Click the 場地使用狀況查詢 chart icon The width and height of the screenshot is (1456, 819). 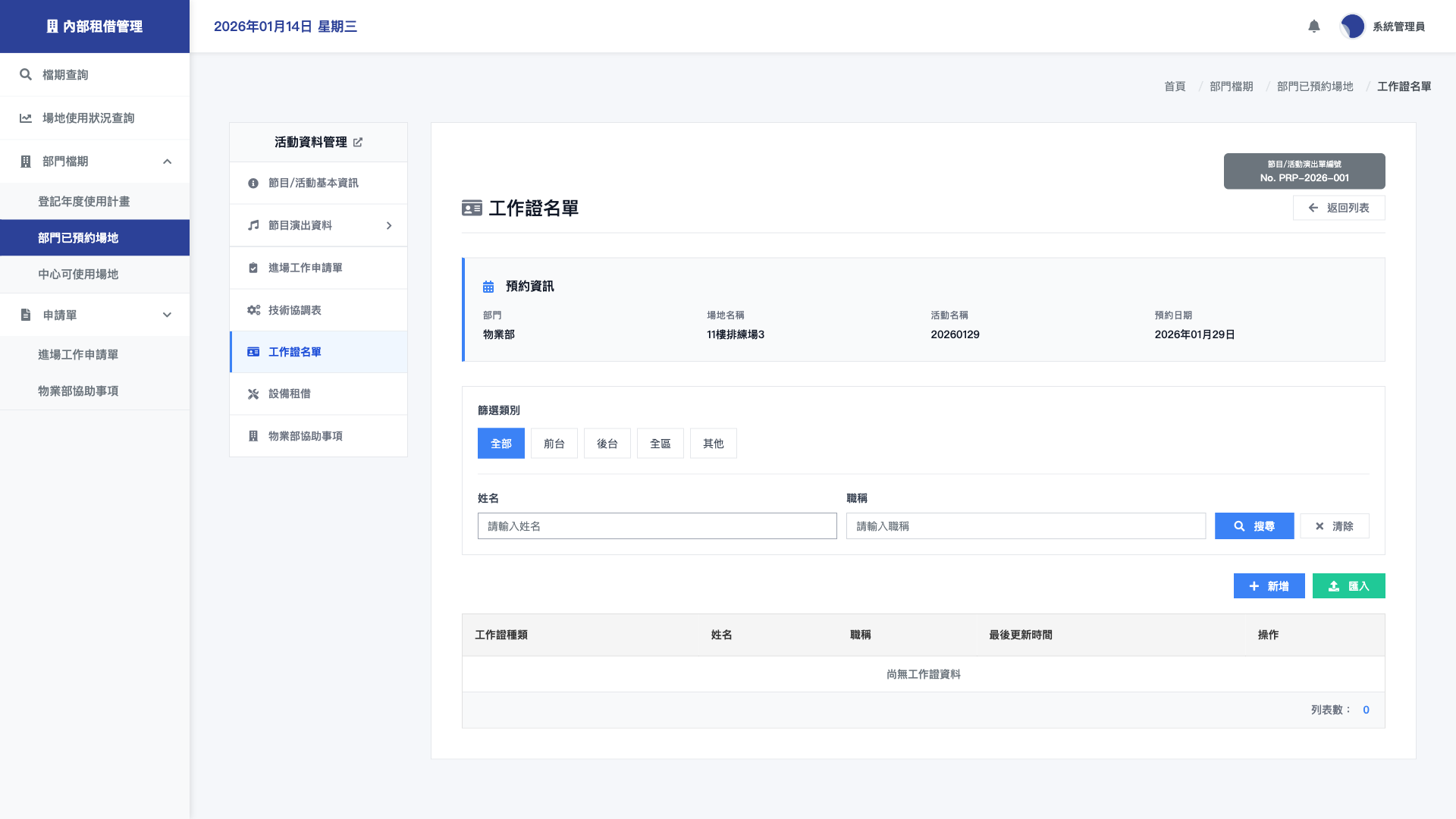point(26,118)
